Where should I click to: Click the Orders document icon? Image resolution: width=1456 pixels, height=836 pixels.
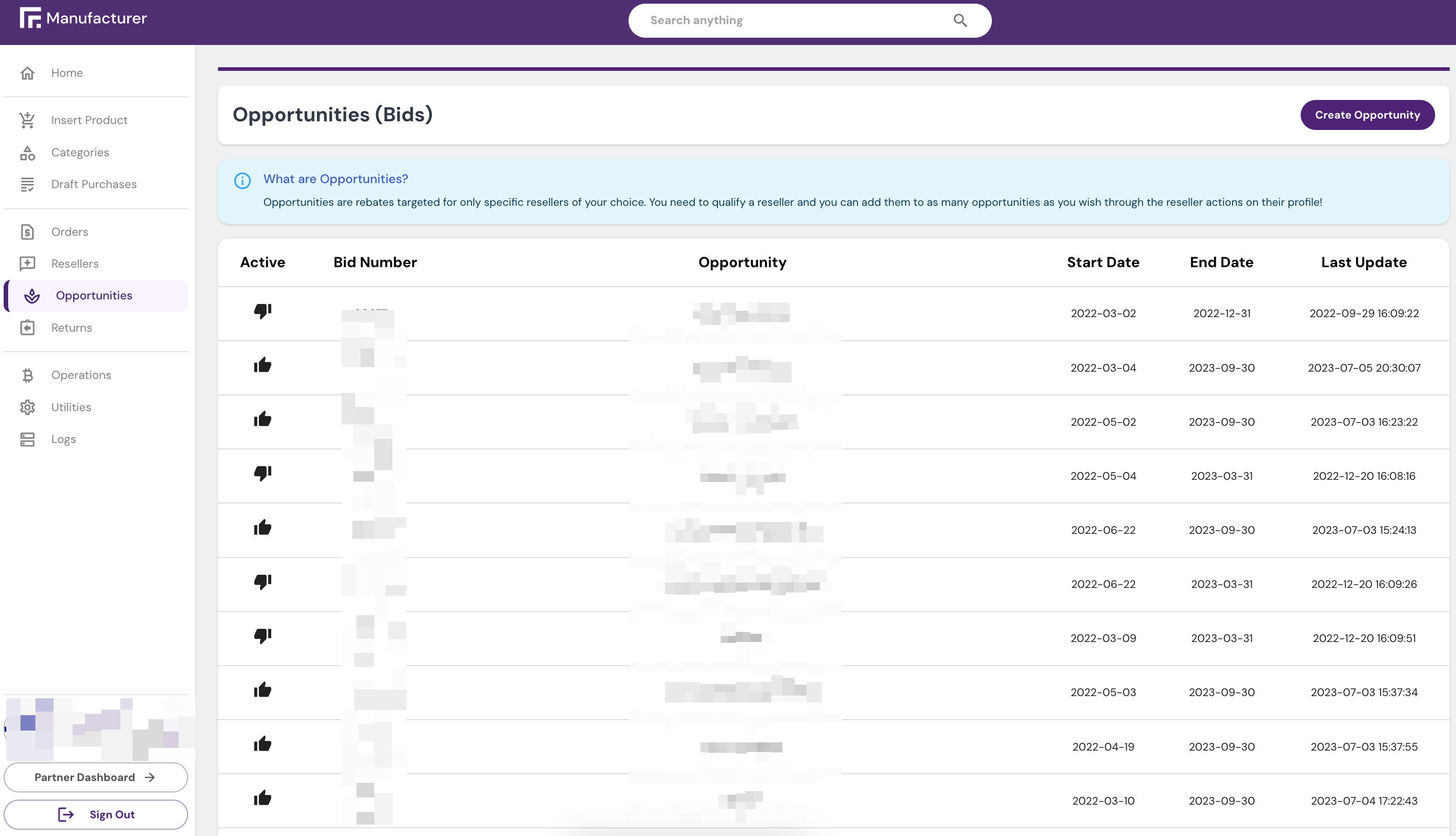pos(28,232)
